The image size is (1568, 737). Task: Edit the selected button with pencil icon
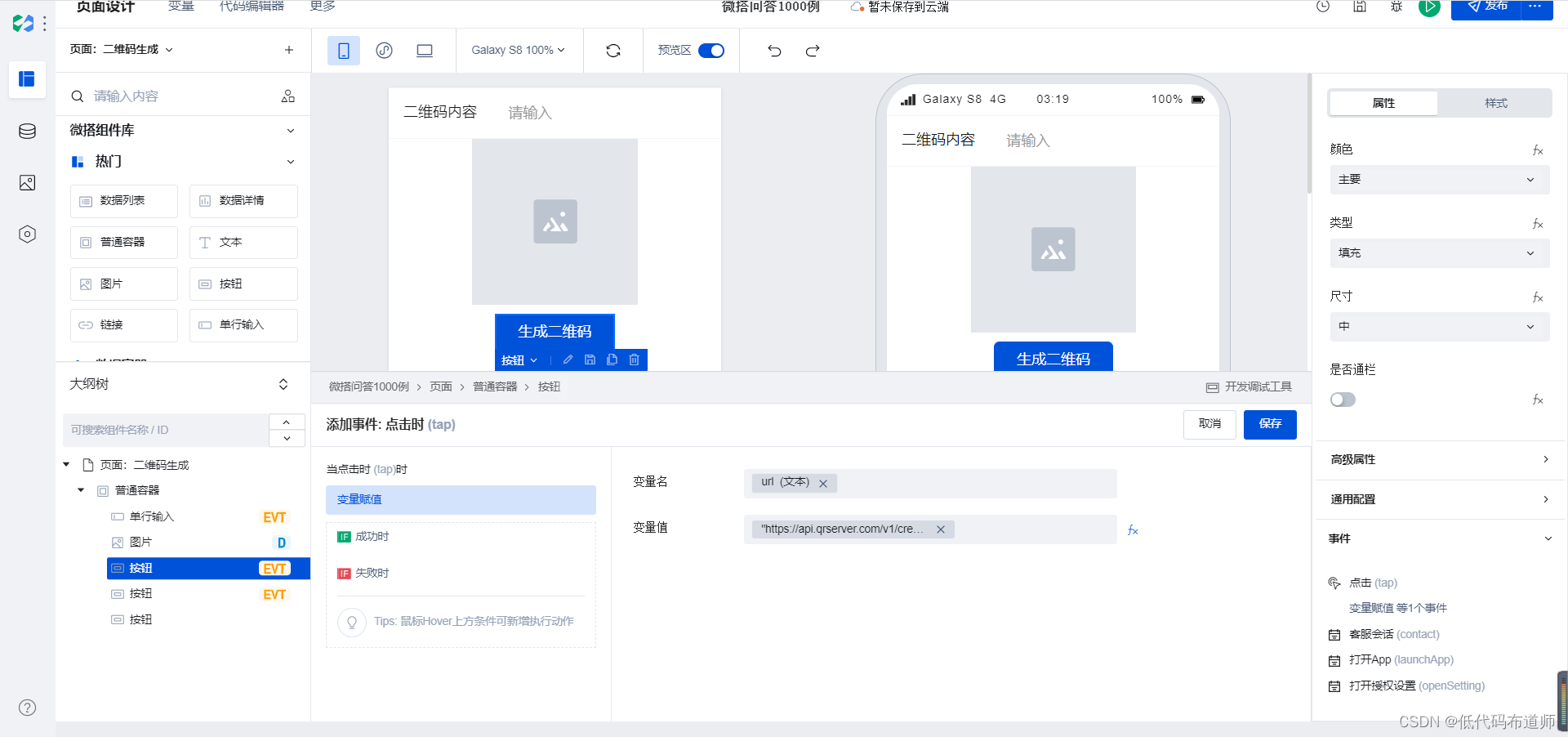[568, 360]
